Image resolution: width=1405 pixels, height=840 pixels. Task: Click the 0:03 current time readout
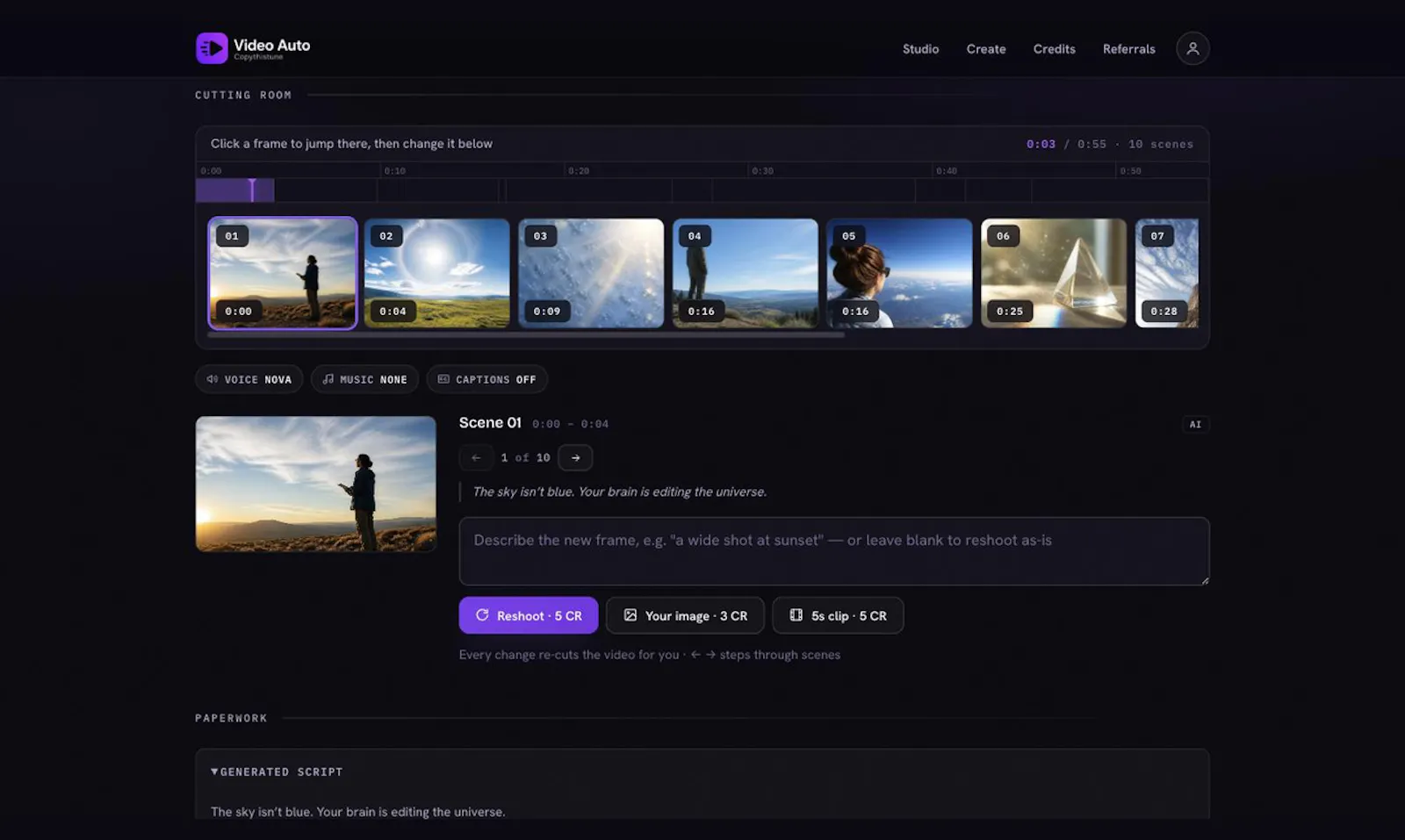(1041, 144)
